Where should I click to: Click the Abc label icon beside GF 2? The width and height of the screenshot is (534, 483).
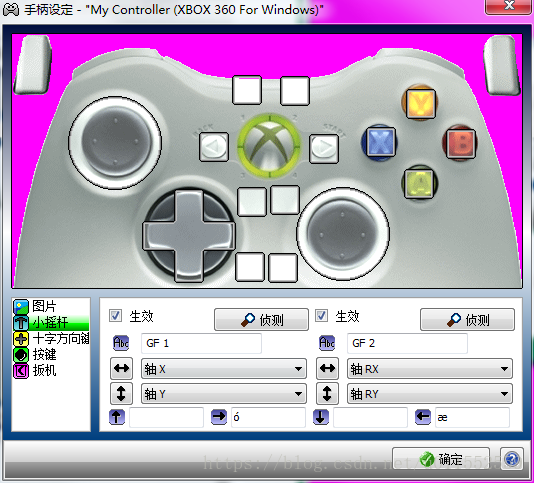click(x=327, y=343)
